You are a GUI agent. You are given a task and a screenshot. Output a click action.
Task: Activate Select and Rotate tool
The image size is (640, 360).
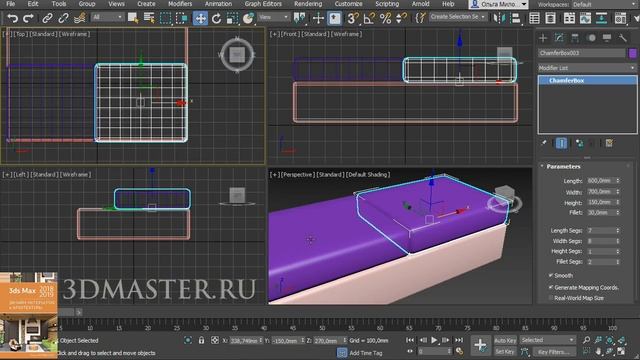[x=216, y=18]
